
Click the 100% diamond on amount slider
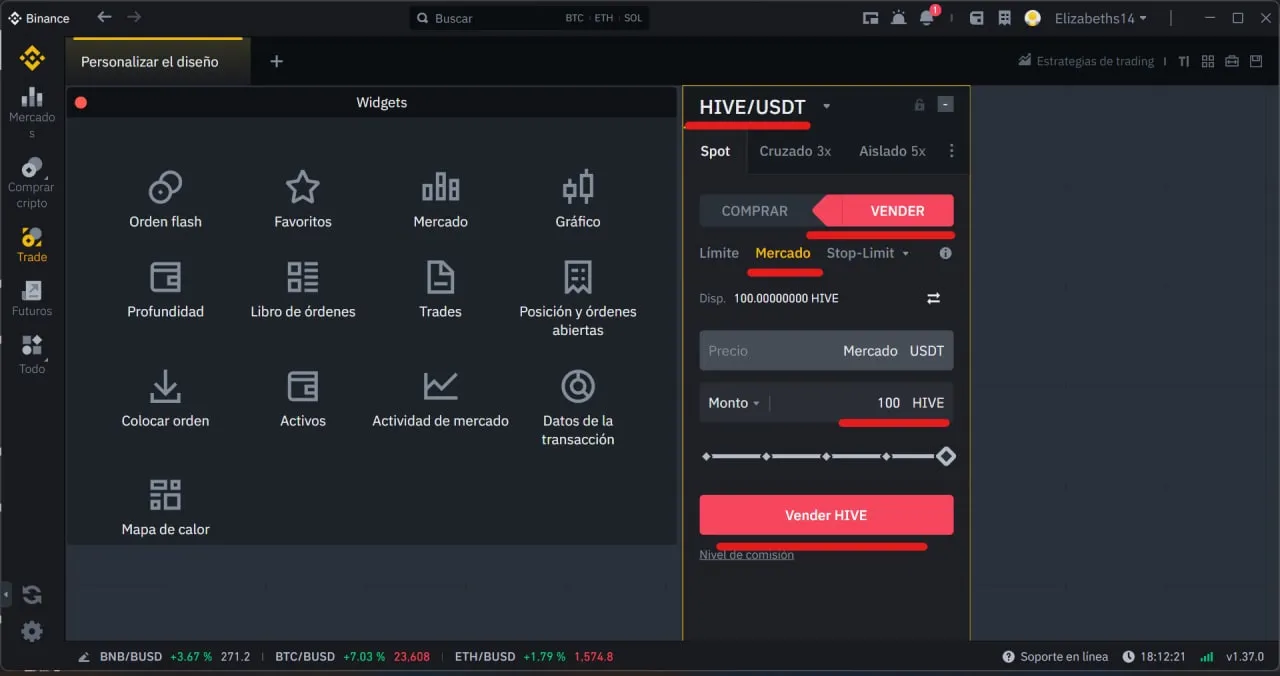pos(946,456)
